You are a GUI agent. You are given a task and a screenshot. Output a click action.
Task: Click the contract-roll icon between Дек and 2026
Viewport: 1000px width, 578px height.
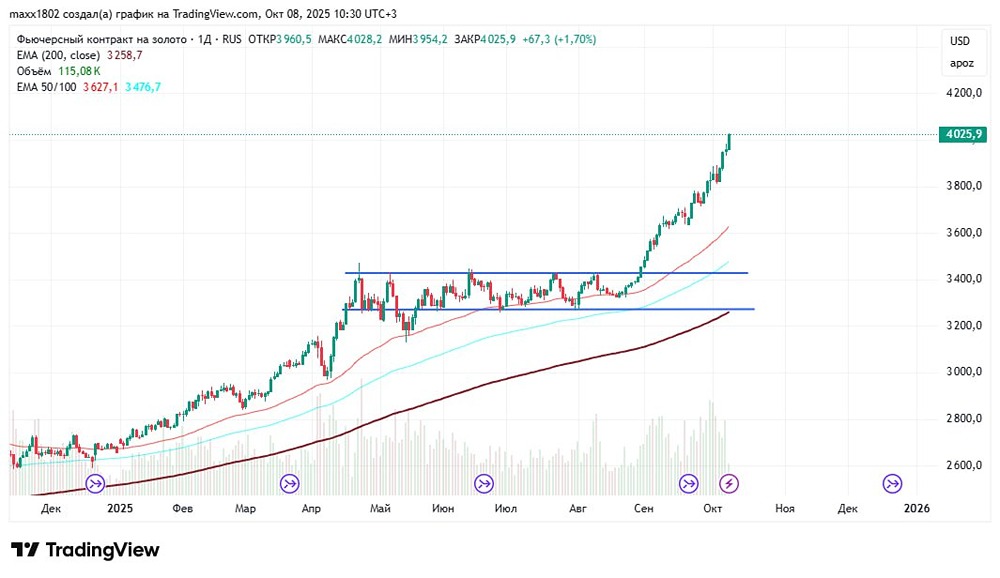(x=892, y=484)
